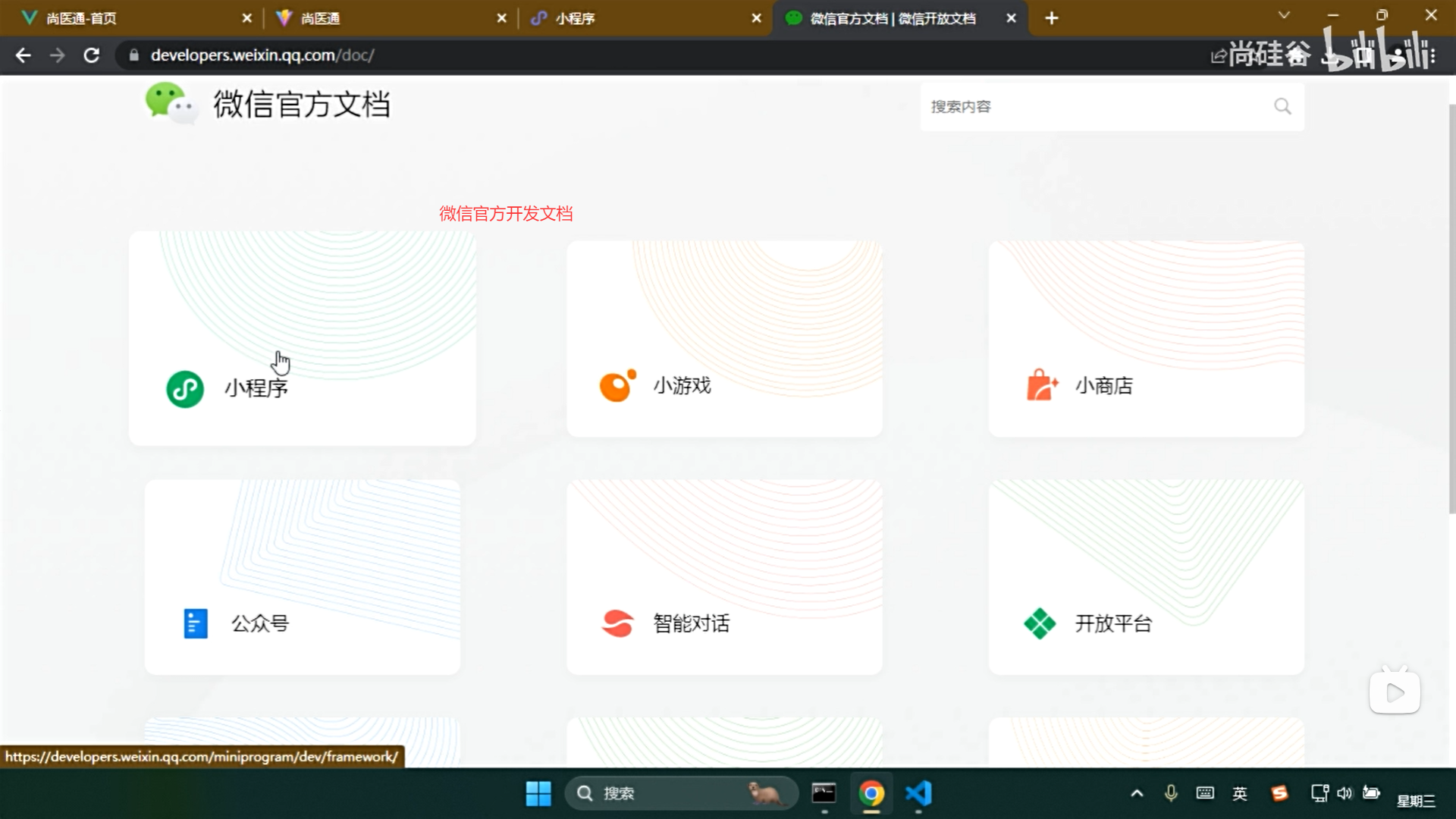Click the 智能对话 icon

pyautogui.click(x=617, y=623)
